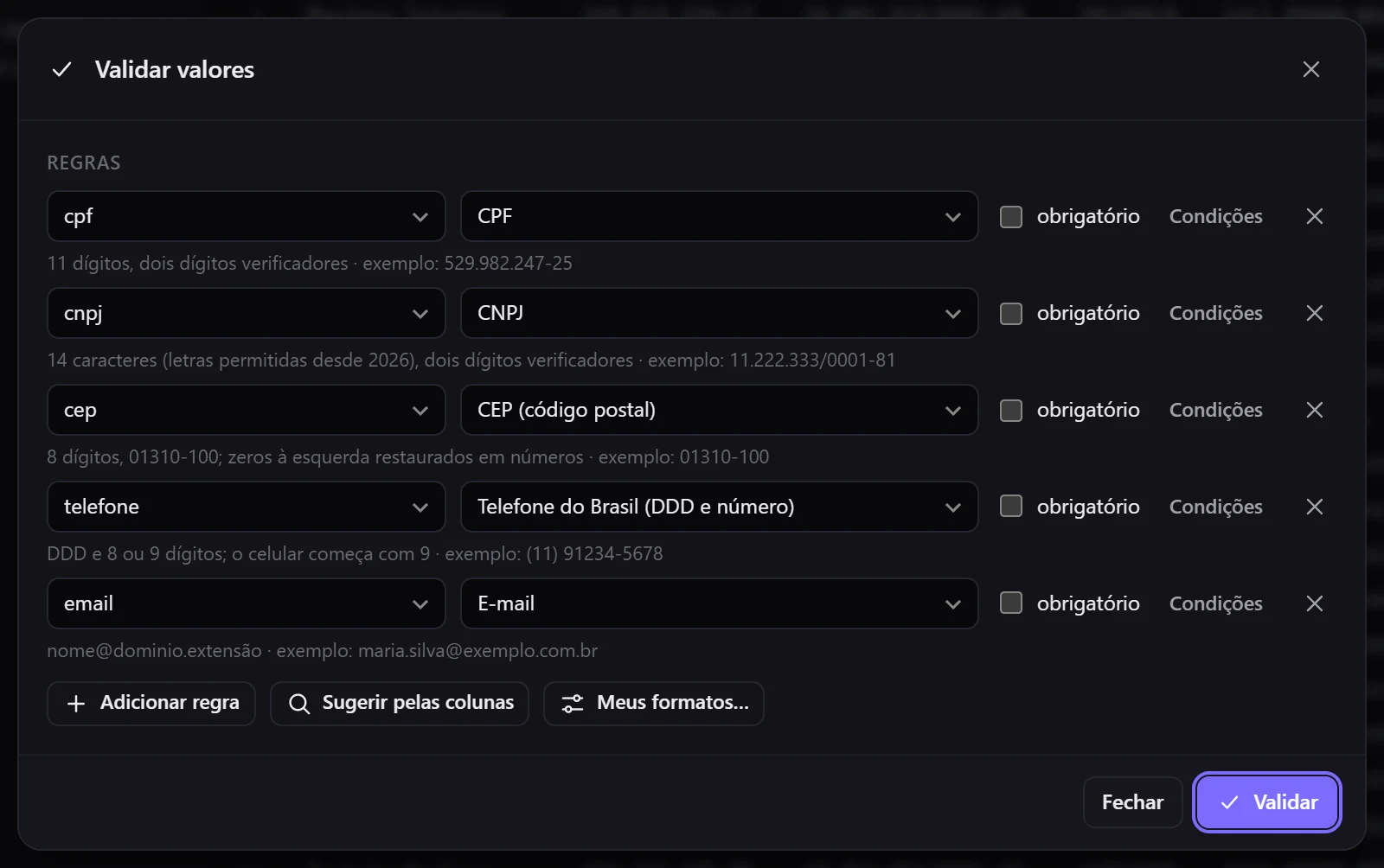Viewport: 1384px width, 868px height.
Task: Open the telefone column selector
Action: tap(247, 507)
